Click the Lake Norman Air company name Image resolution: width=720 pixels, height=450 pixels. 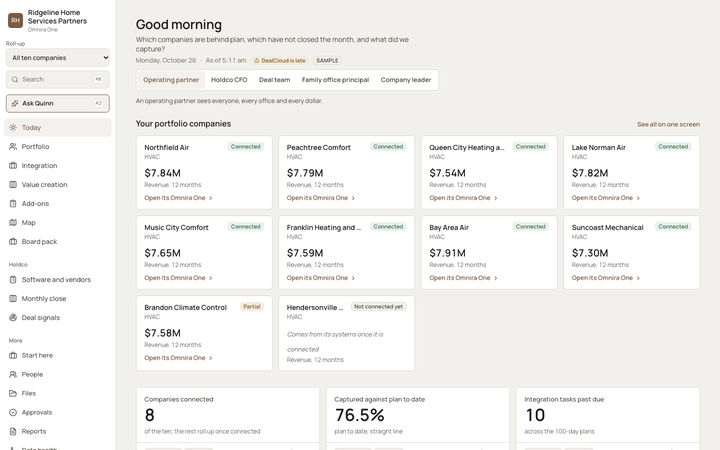click(x=599, y=147)
